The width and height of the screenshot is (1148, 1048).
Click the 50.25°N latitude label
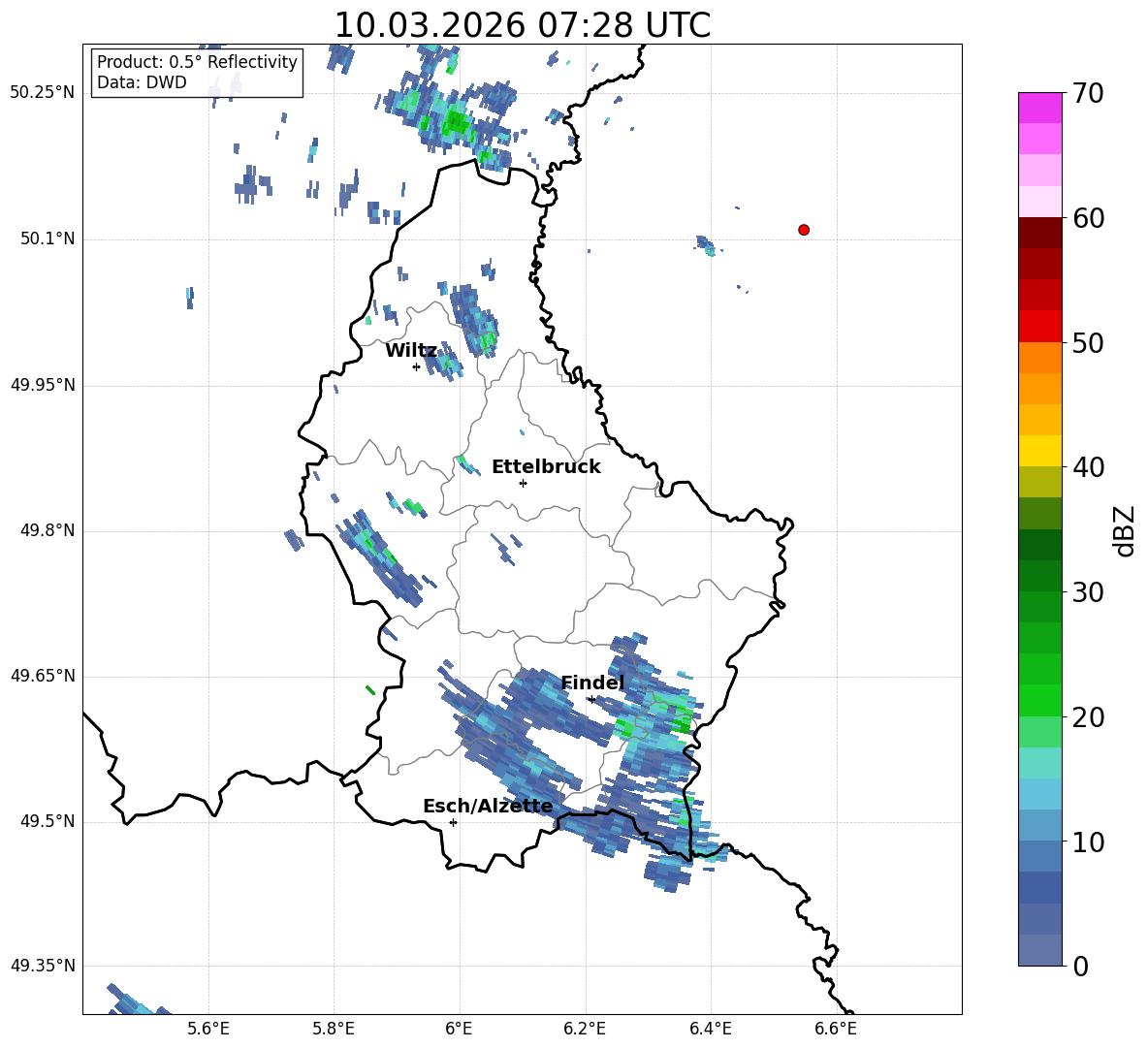43,93
